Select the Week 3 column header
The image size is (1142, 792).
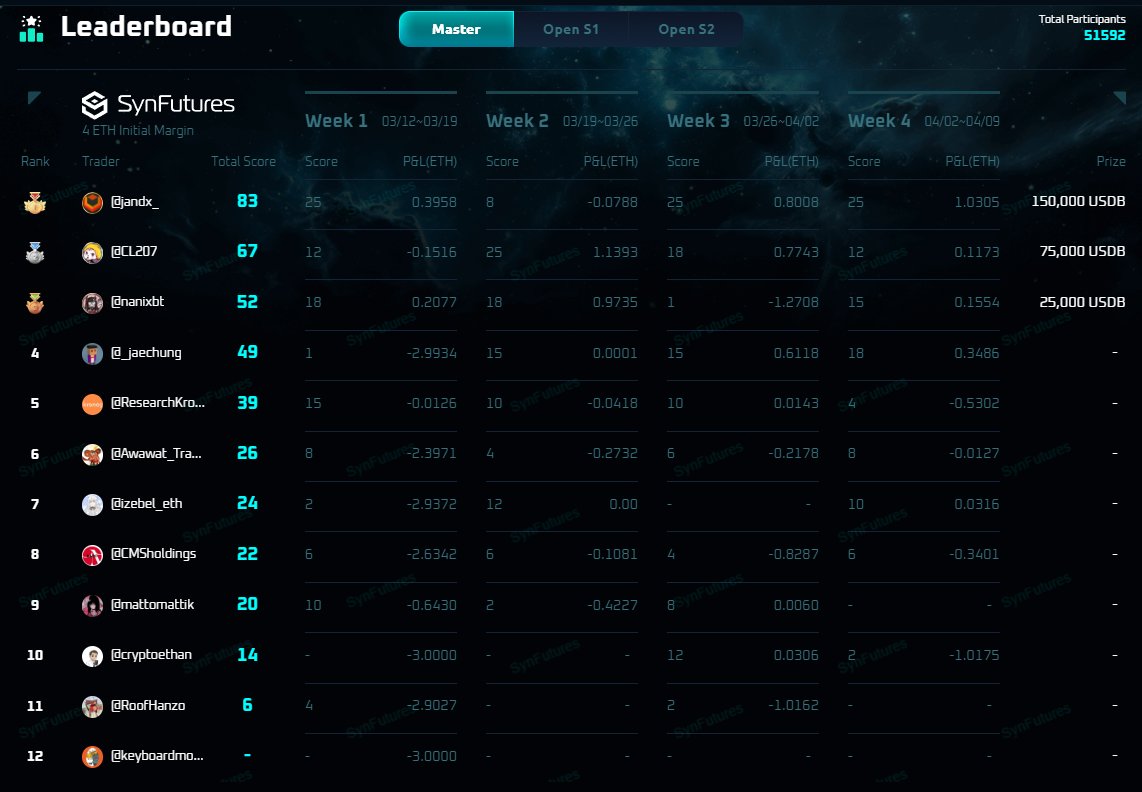[x=698, y=121]
